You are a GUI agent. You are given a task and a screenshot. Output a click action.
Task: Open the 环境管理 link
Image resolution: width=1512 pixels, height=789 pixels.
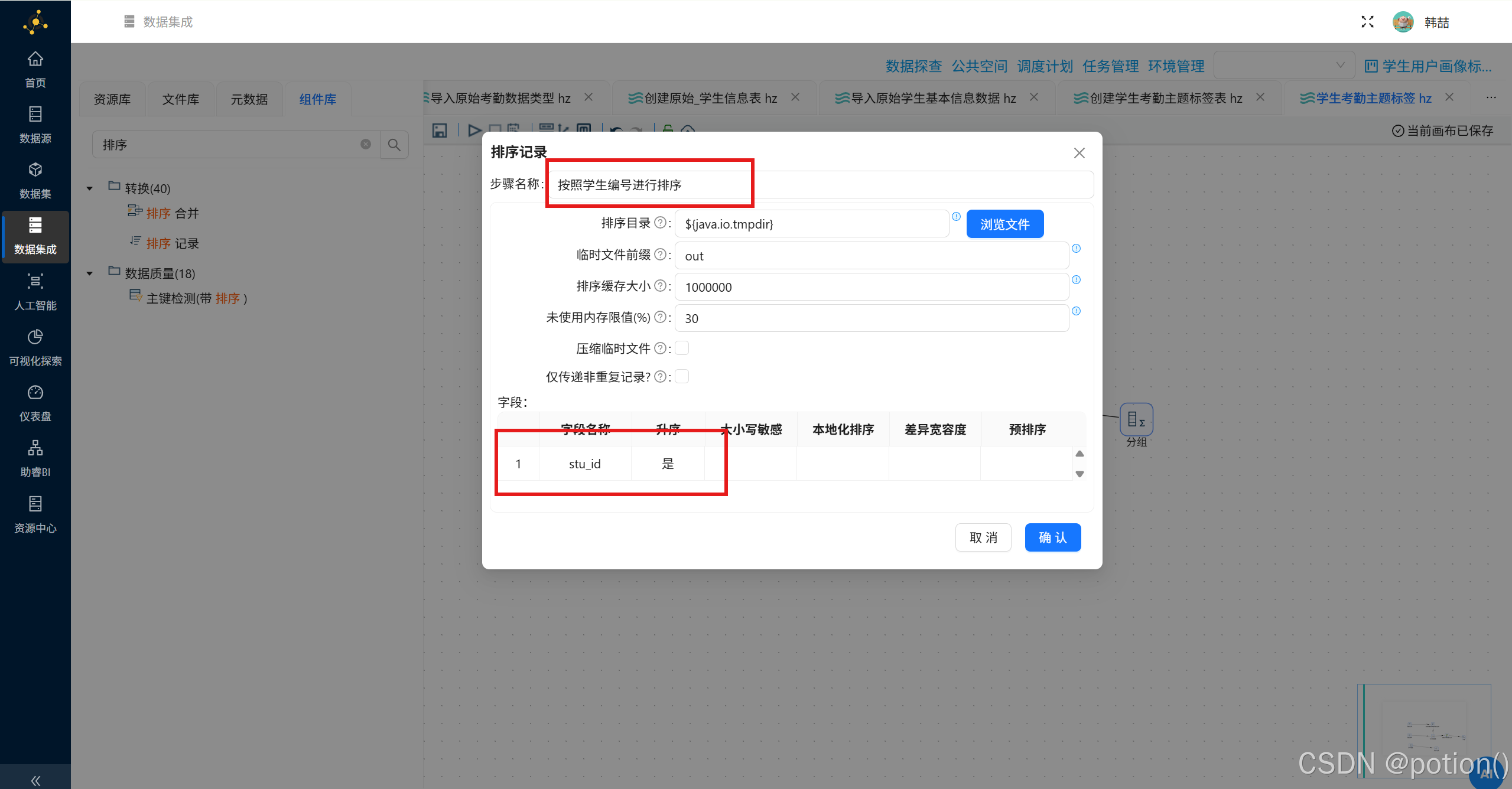coord(1176,66)
